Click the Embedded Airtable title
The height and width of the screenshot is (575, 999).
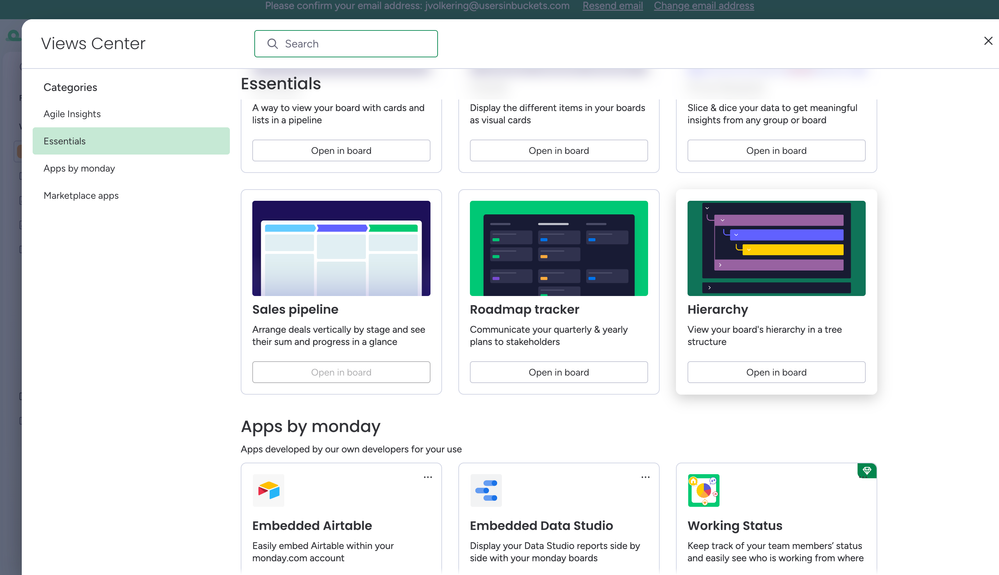[312, 526]
